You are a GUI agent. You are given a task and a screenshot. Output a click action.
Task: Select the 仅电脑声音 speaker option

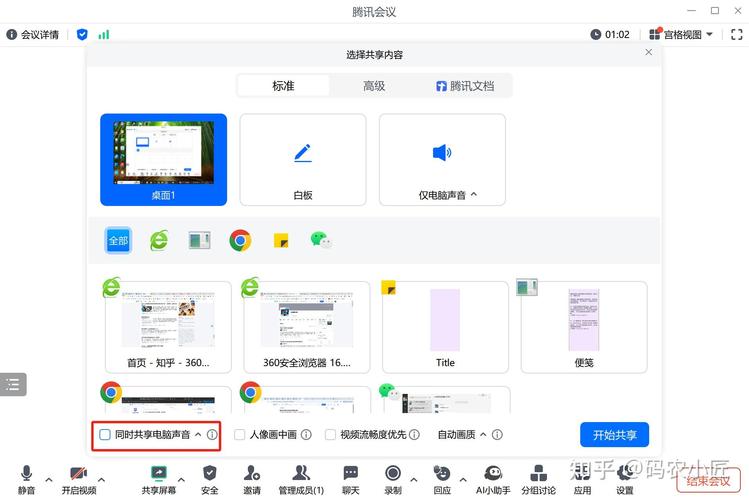coord(442,160)
